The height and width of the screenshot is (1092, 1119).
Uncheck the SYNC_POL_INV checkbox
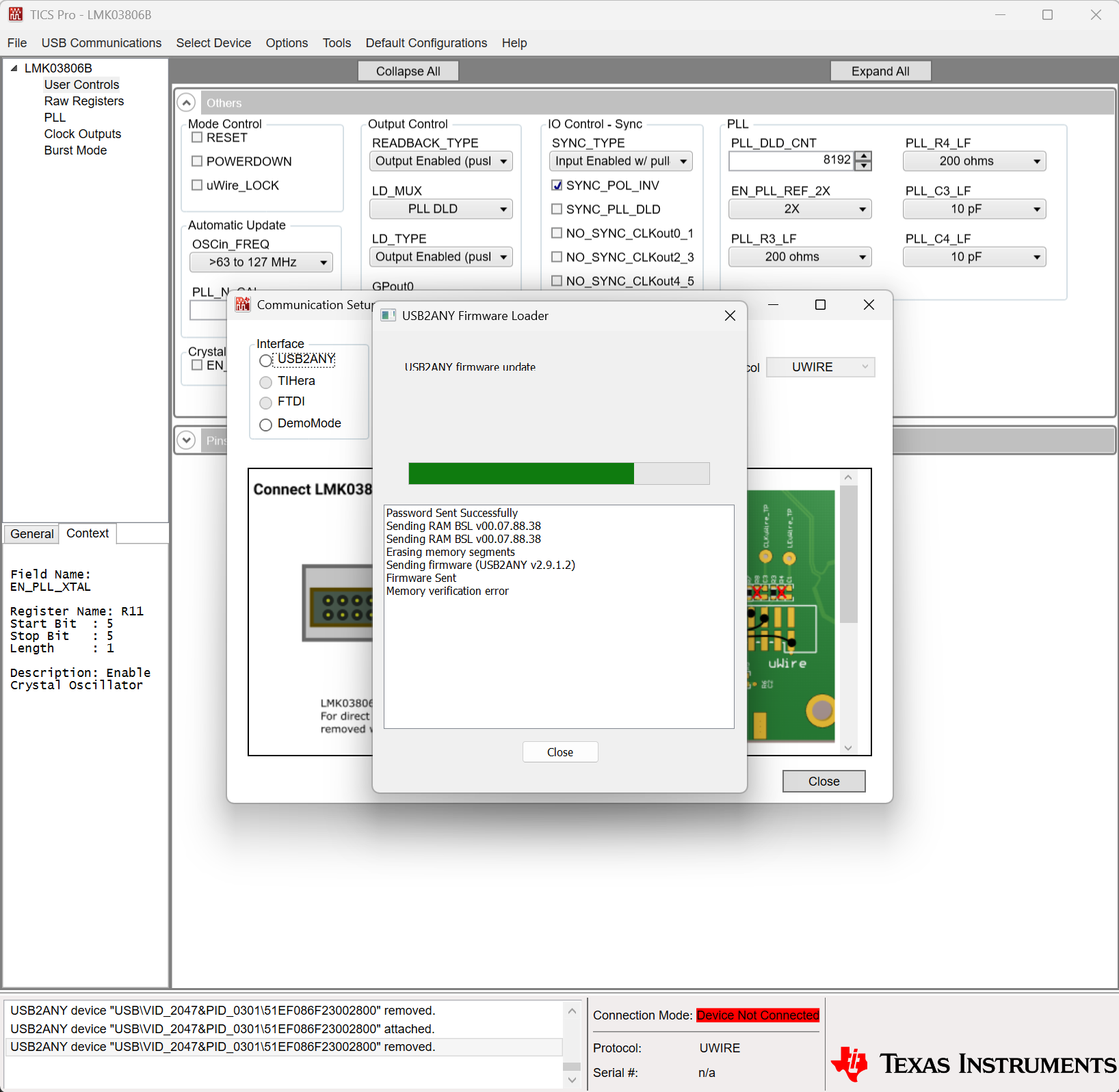(x=557, y=185)
